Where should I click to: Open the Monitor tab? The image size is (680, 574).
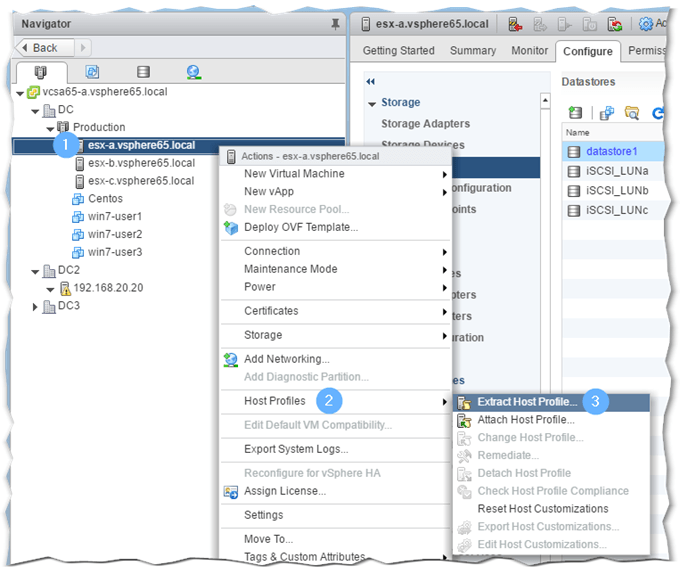(x=529, y=51)
